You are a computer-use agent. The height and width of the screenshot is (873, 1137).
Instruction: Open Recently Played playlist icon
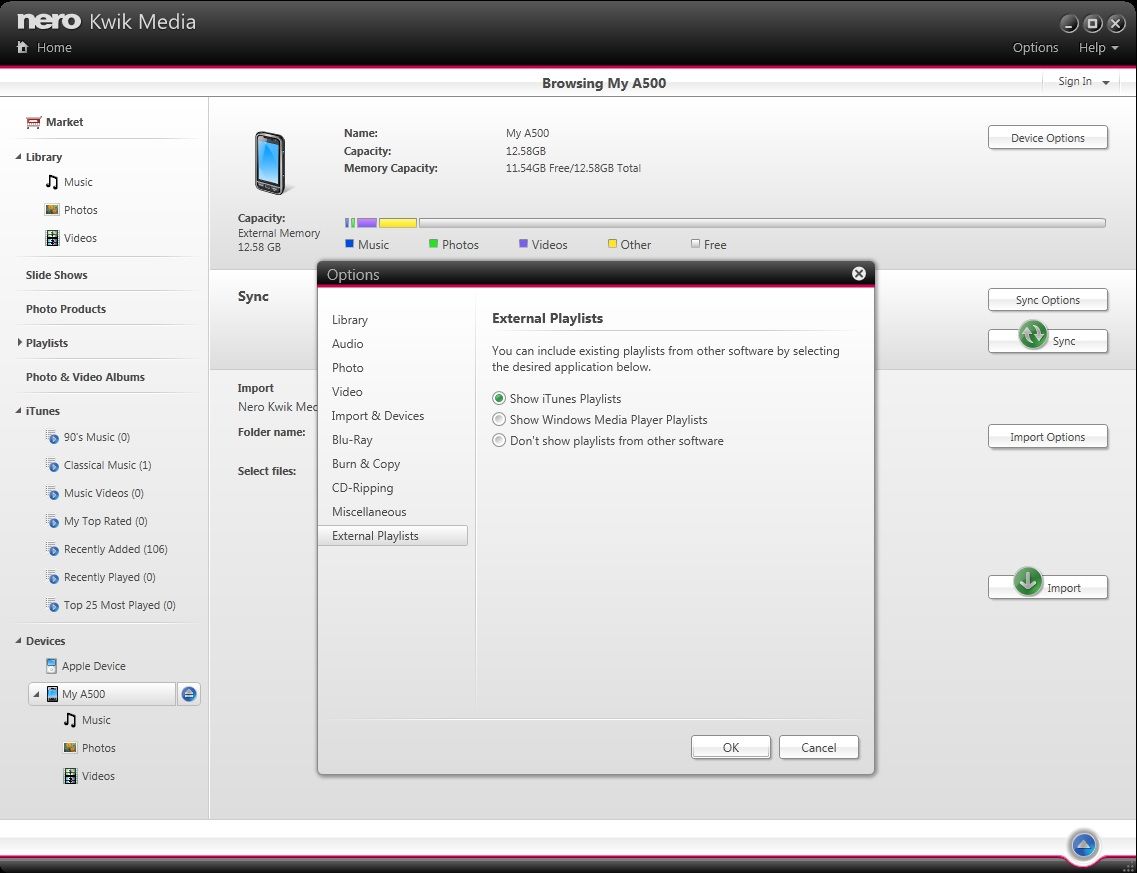[x=51, y=577]
